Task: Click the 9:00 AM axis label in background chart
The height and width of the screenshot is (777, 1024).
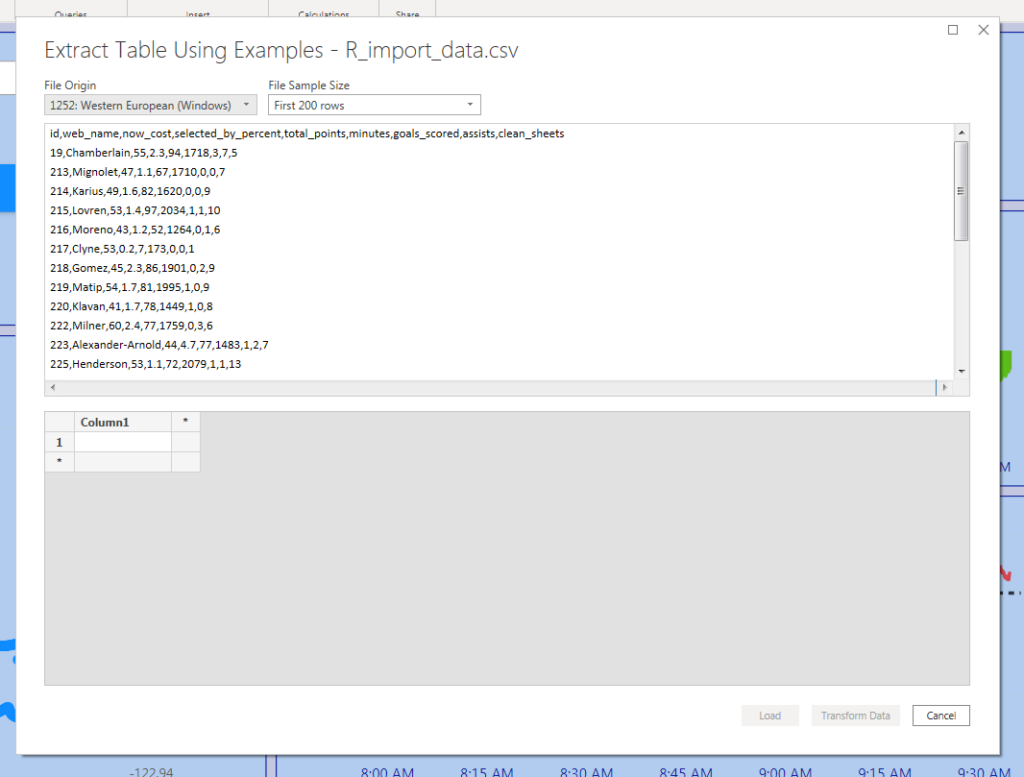Action: pos(785,771)
